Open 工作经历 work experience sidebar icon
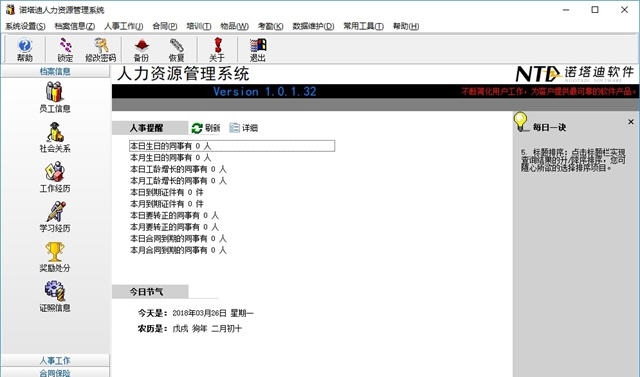The width and height of the screenshot is (640, 377). point(55,177)
